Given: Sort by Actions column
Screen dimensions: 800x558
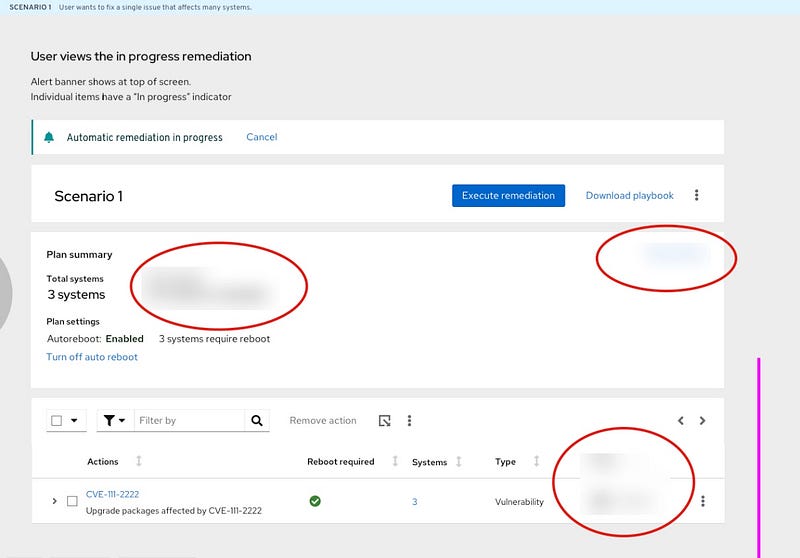Looking at the screenshot, I should pyautogui.click(x=139, y=461).
